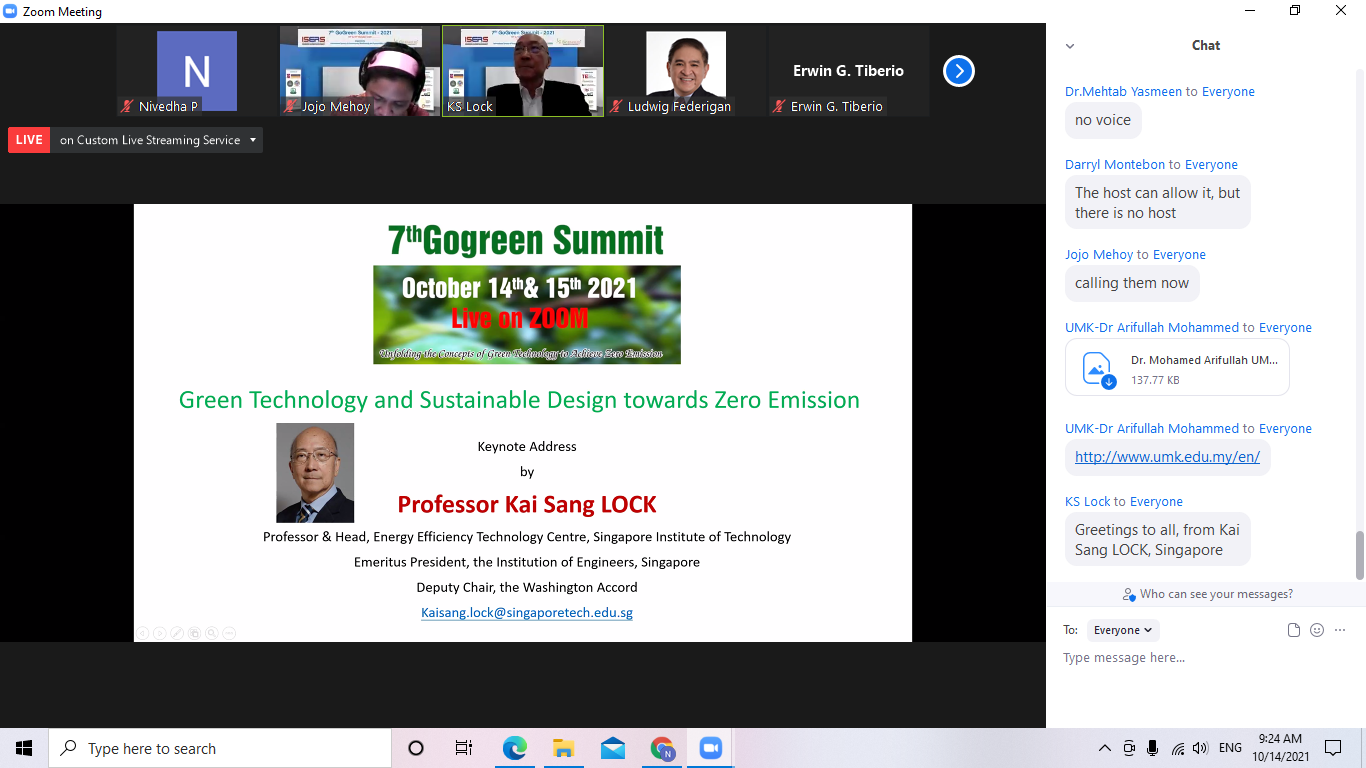Click Show Desktop sliver at taskbar edge

click(1363, 748)
